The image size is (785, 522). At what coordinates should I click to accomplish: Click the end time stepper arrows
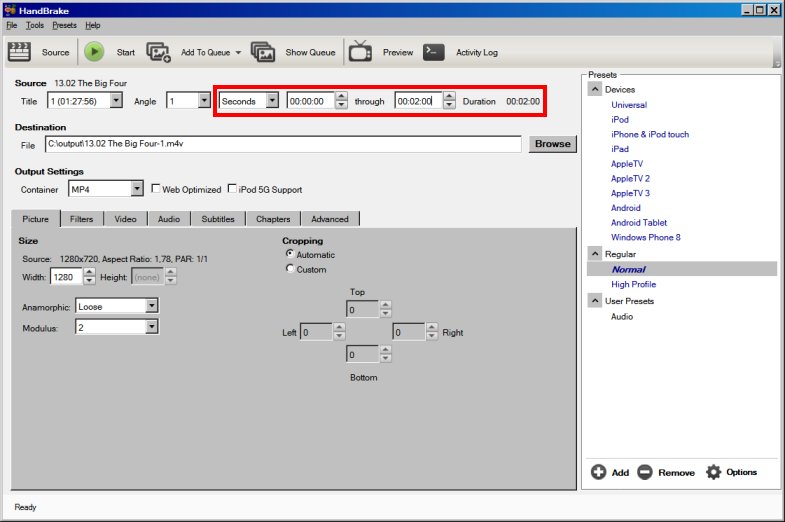pos(449,101)
